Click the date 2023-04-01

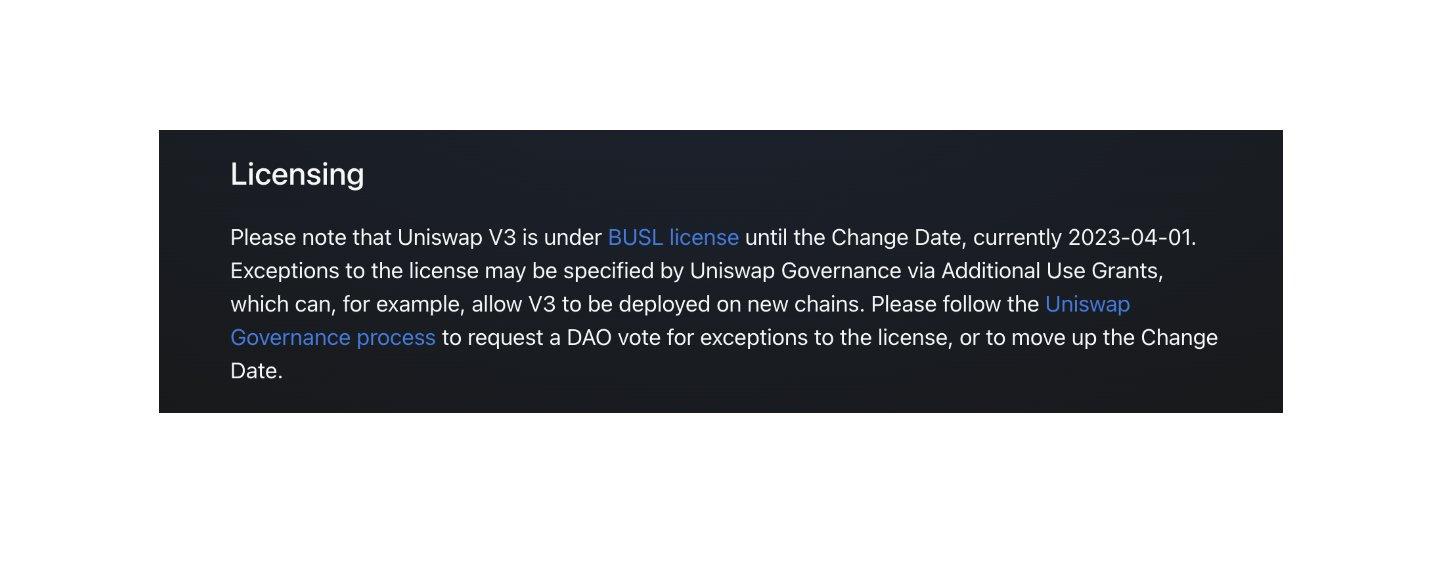point(1131,238)
